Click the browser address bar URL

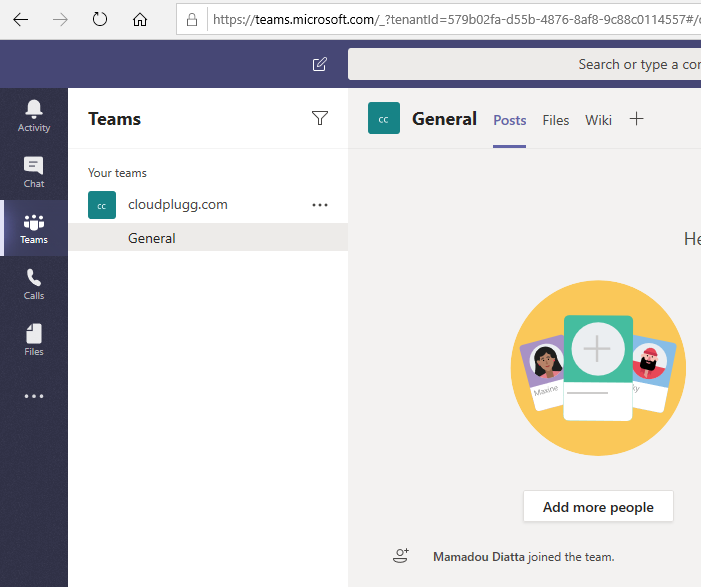456,19
